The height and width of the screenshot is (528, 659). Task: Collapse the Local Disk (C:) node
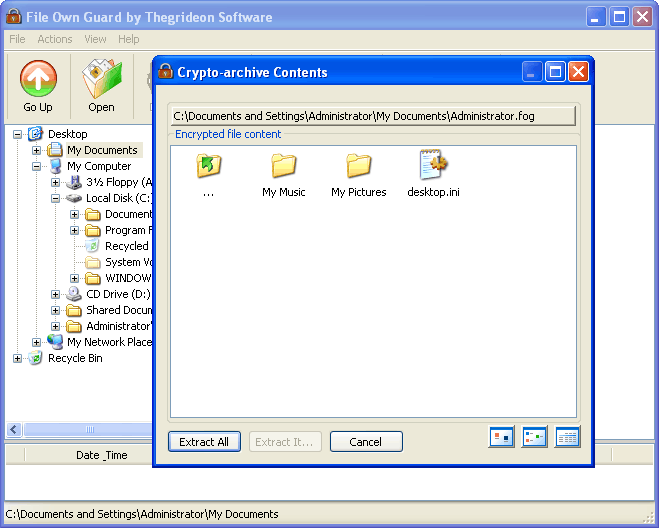tap(55, 198)
